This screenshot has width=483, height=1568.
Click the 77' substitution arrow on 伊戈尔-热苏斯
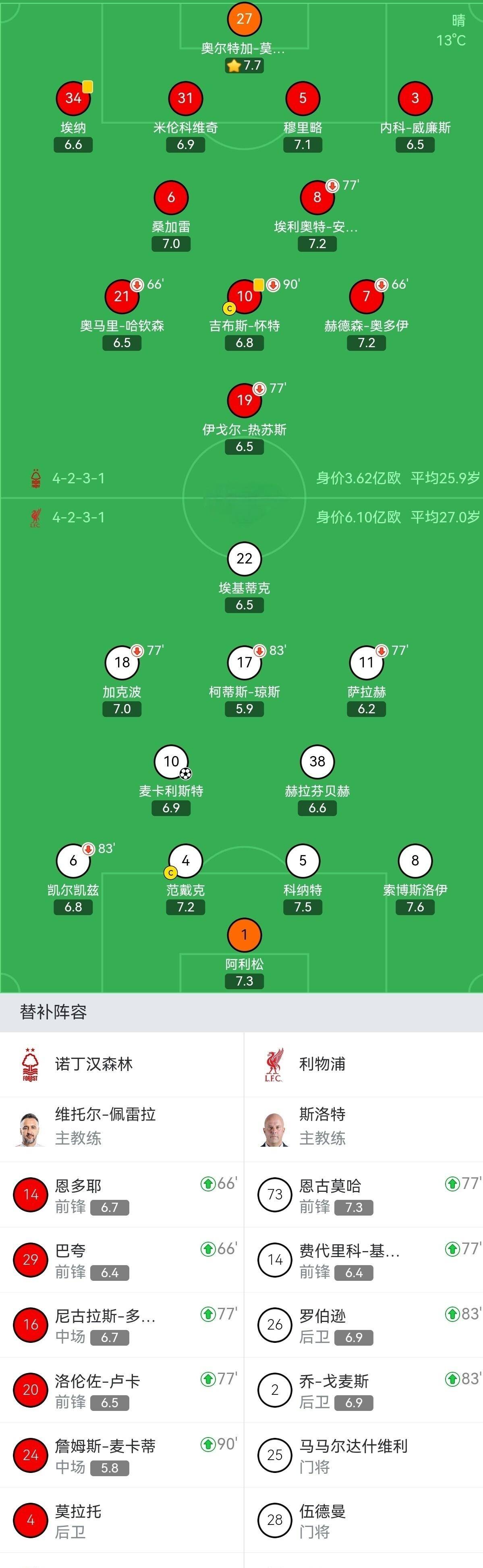261,388
